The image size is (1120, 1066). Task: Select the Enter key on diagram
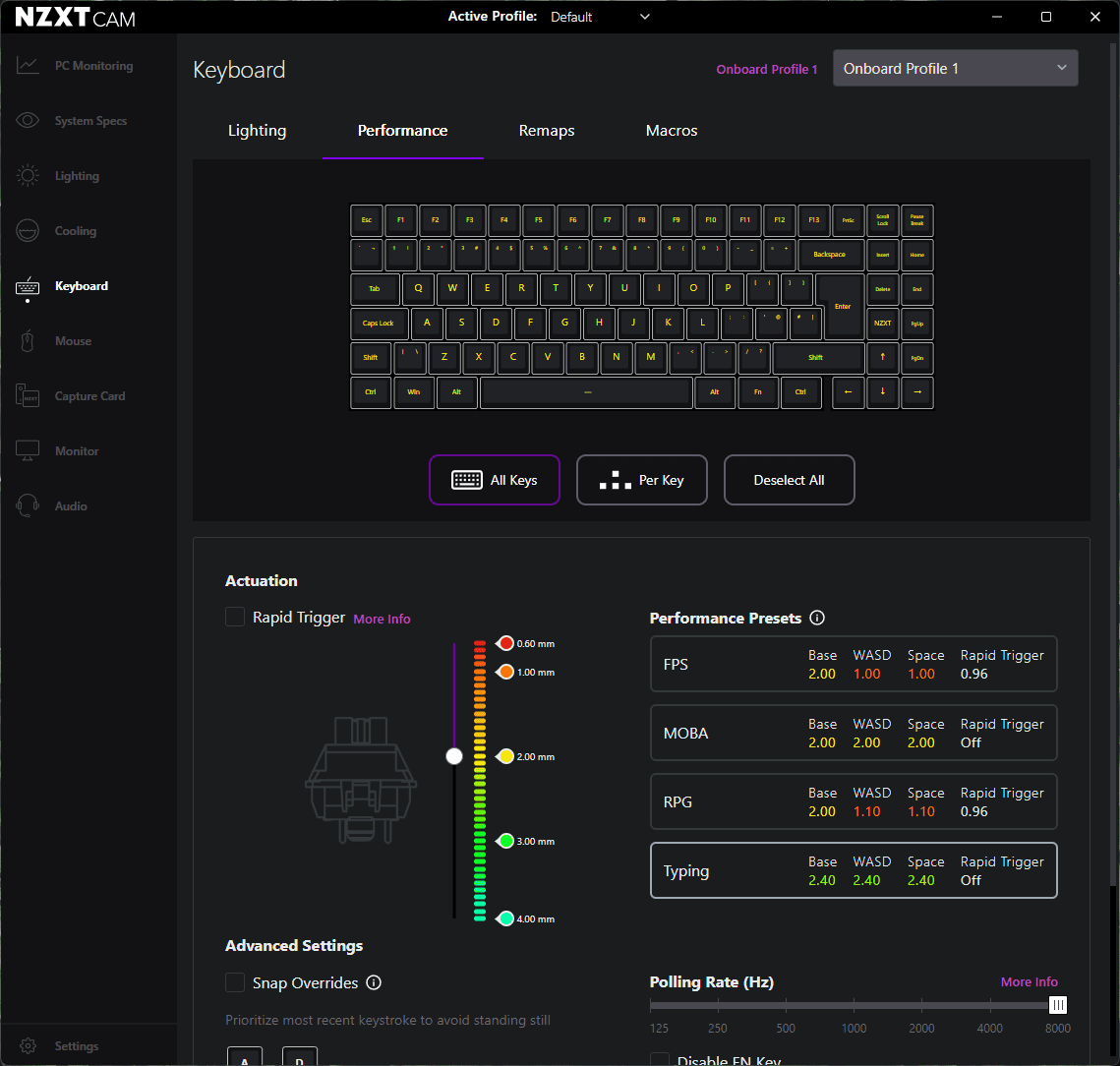point(842,306)
